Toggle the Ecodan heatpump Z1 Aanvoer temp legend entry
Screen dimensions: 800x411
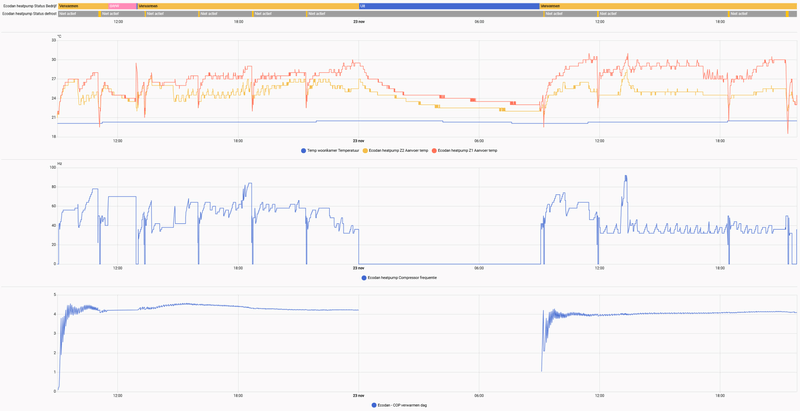tap(464, 150)
